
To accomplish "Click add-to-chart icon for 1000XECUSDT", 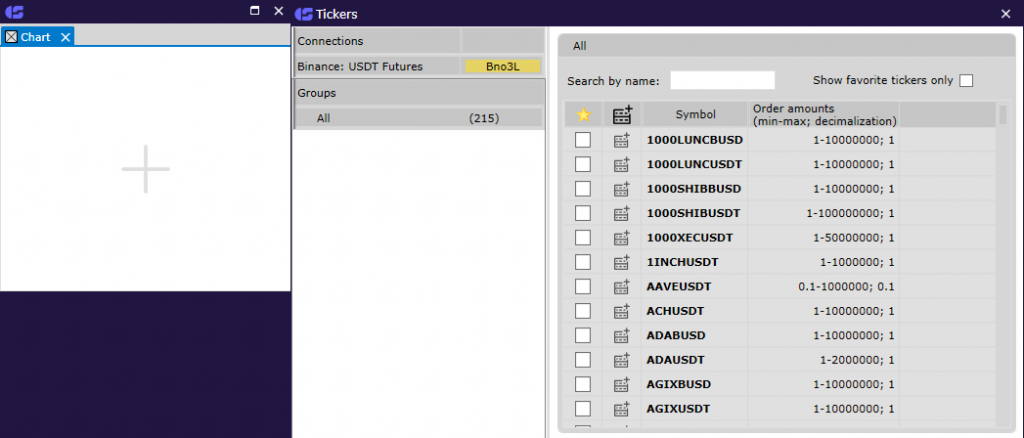I will pos(622,238).
